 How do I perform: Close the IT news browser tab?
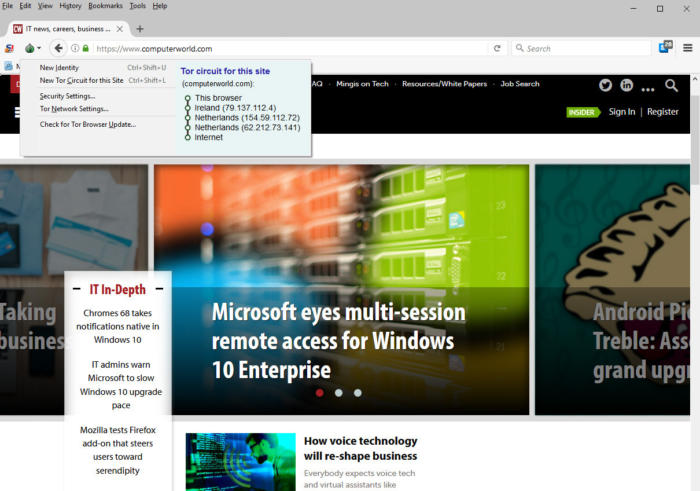point(120,29)
